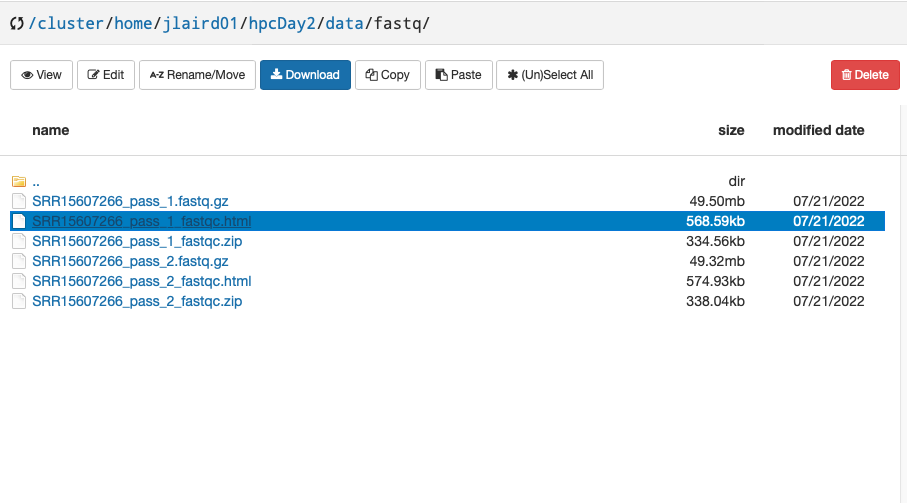Click the 574.93kb size value
This screenshot has width=907, height=503.
tap(716, 281)
